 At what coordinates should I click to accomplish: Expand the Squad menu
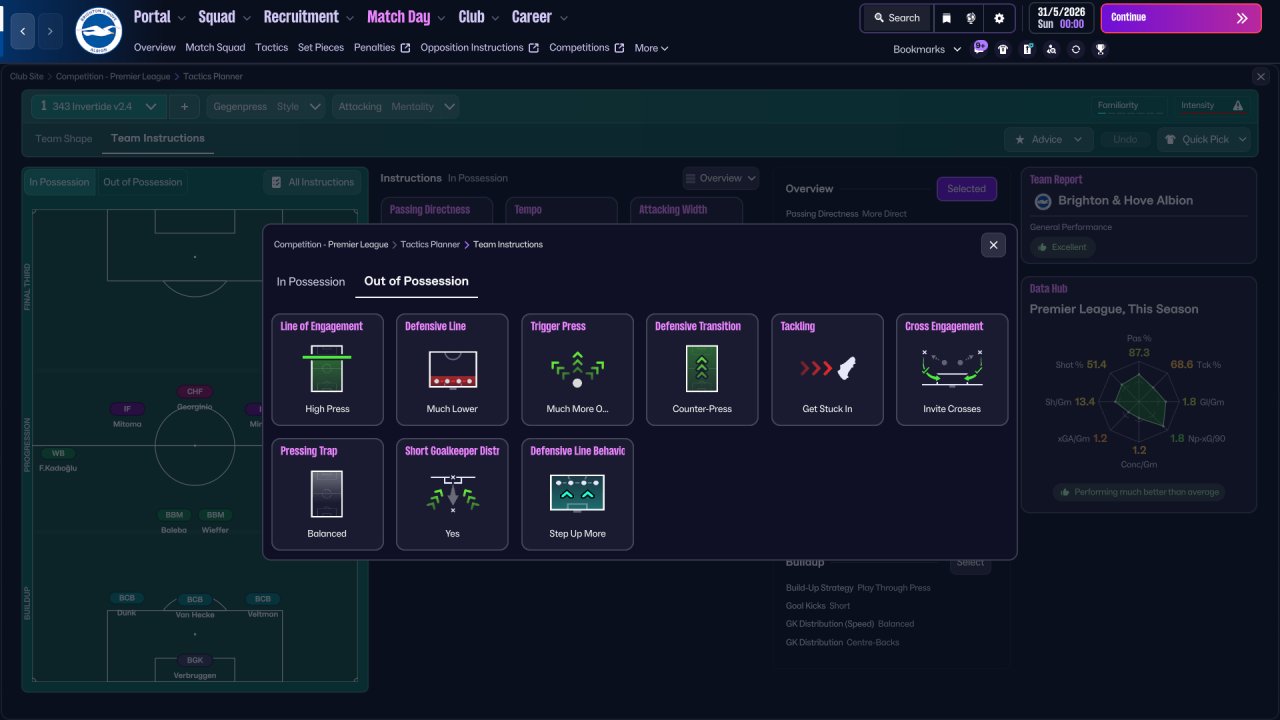(x=224, y=17)
